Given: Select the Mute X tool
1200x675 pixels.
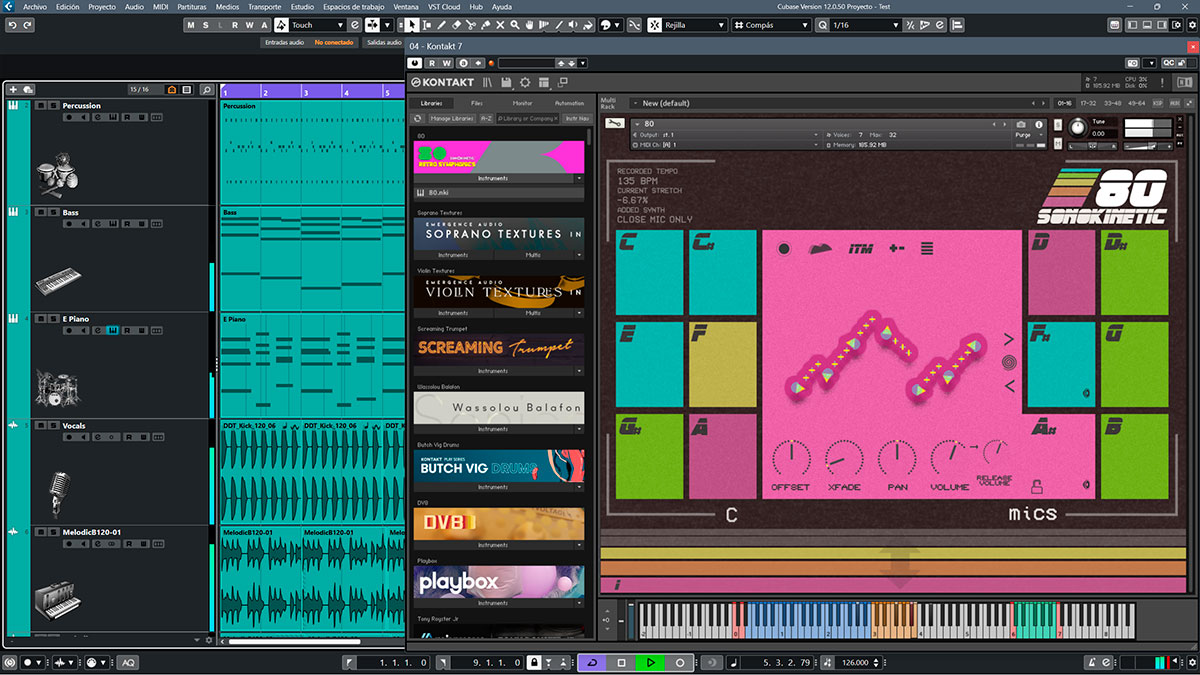Looking at the screenshot, I should pos(500,25).
